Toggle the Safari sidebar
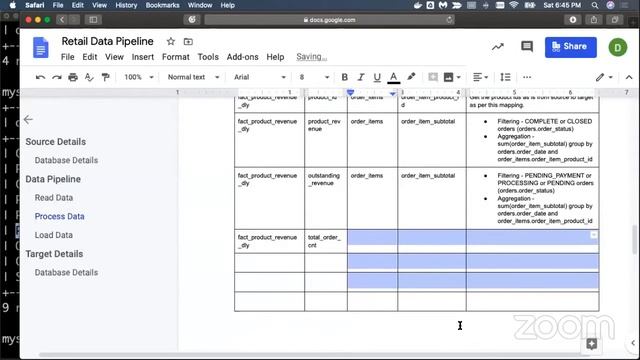640x360 pixels. 93,20
